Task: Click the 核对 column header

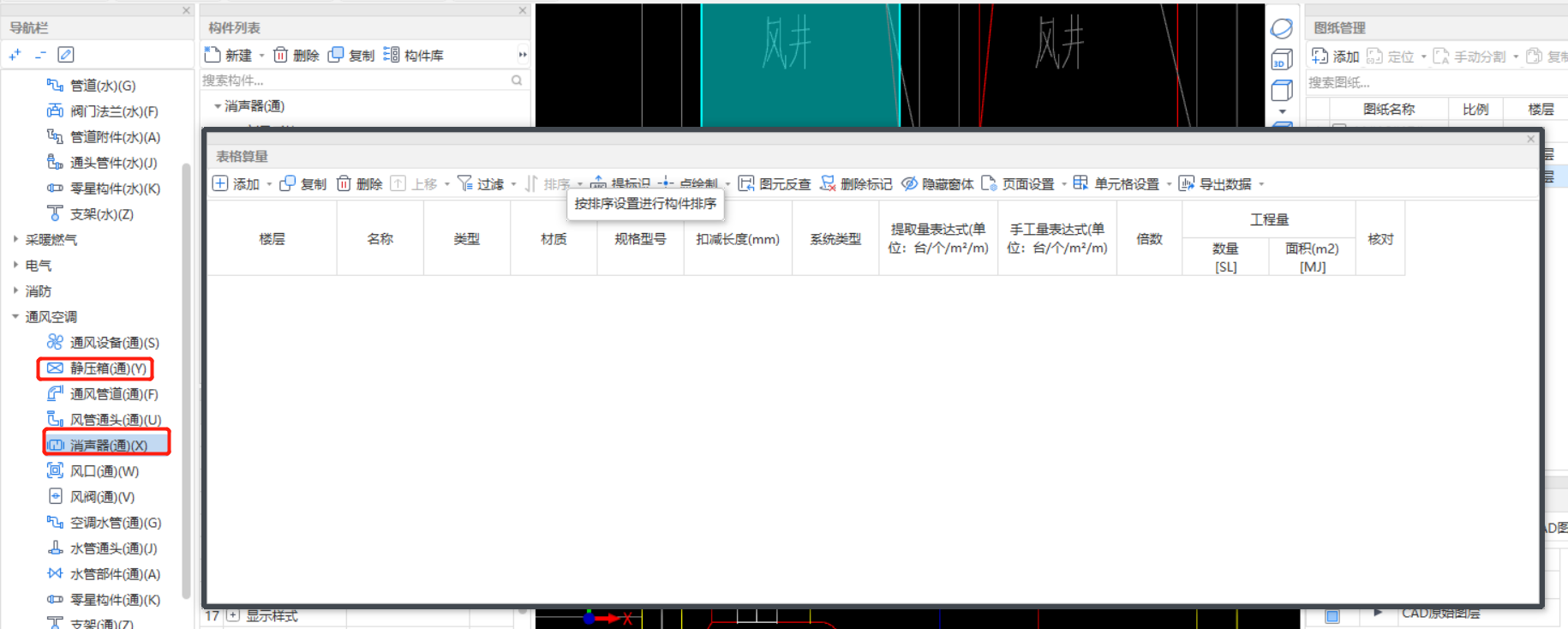Action: pos(1380,239)
